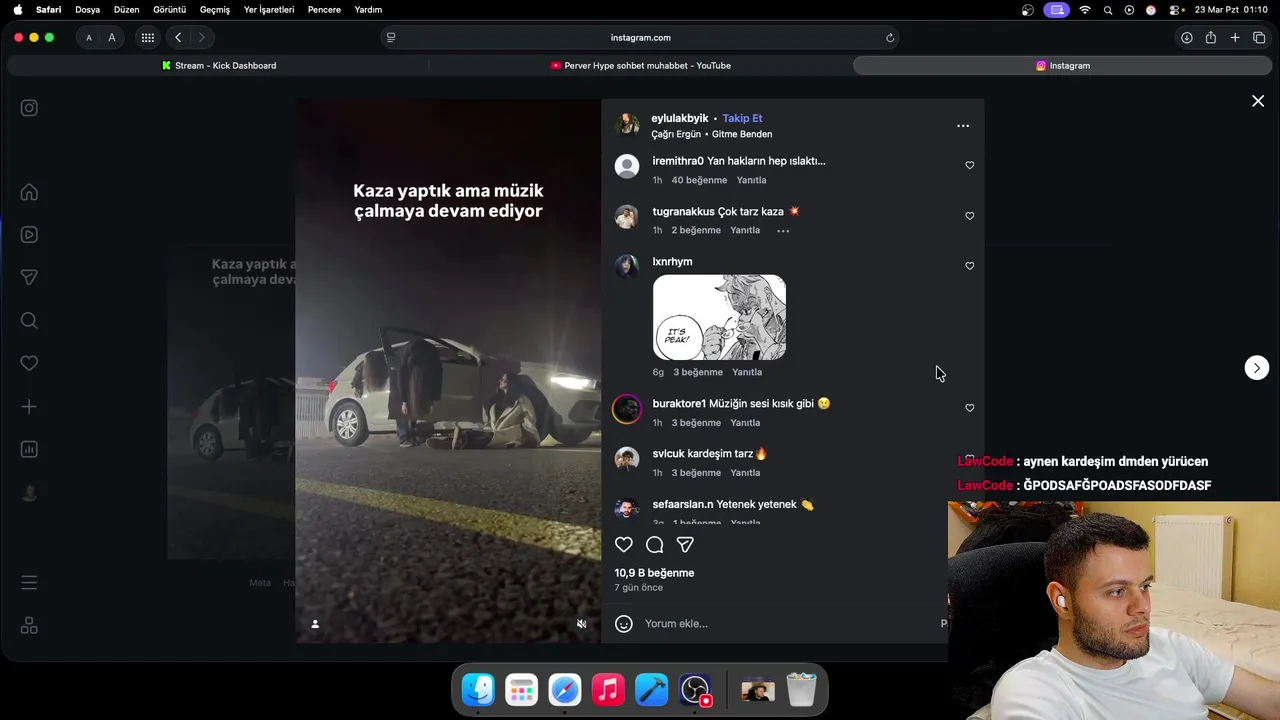Open Direct messages icon in sidebar
This screenshot has height=720, width=1280.
click(x=29, y=278)
